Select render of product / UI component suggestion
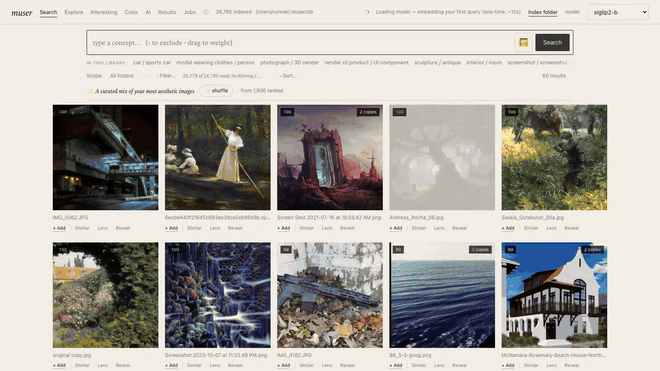The height and width of the screenshot is (371, 660). [366, 62]
